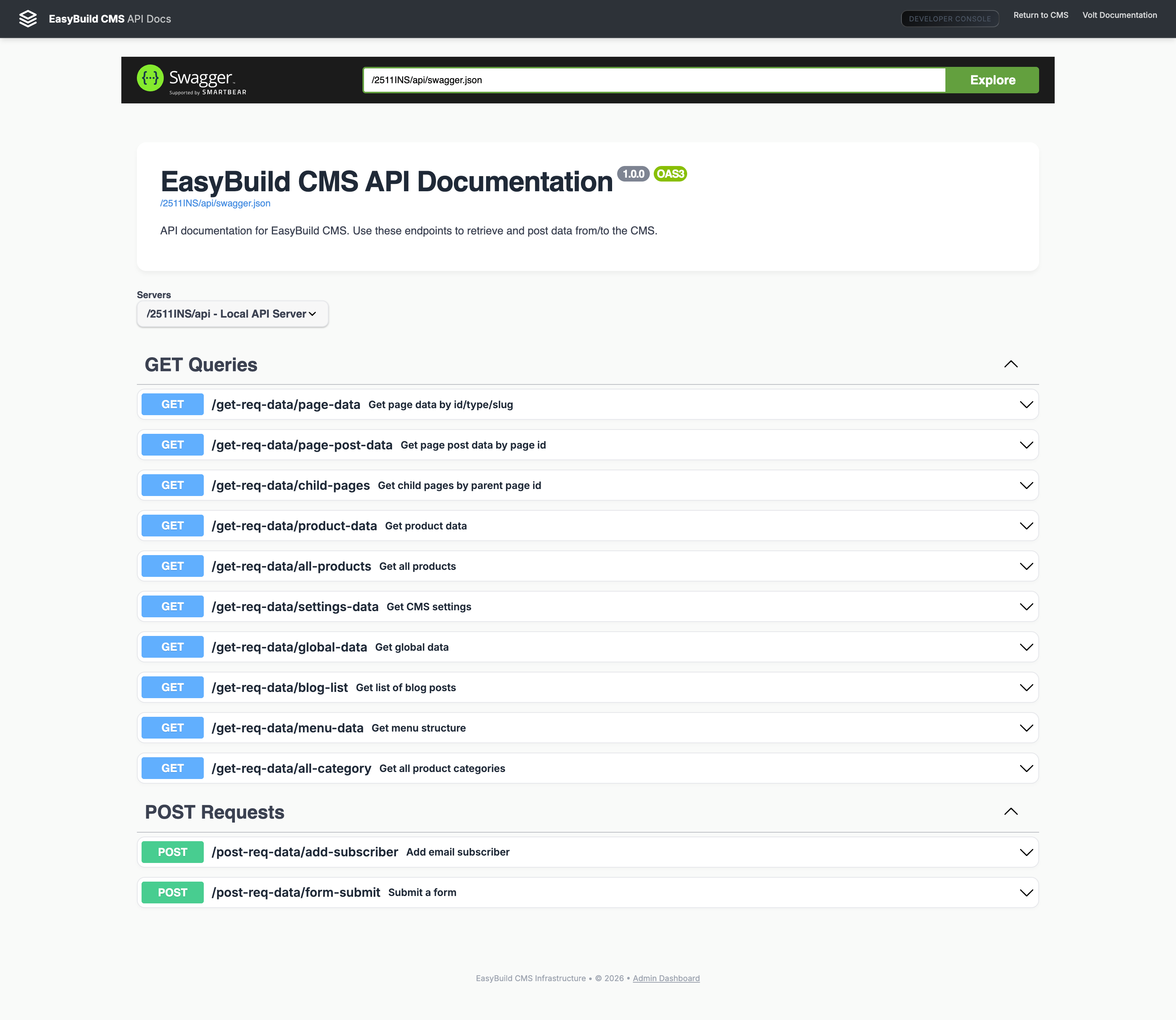Screen dimensions: 1176x1020
Task: Open the /2511INS/api/swagger.json link under title
Action: pos(215,203)
